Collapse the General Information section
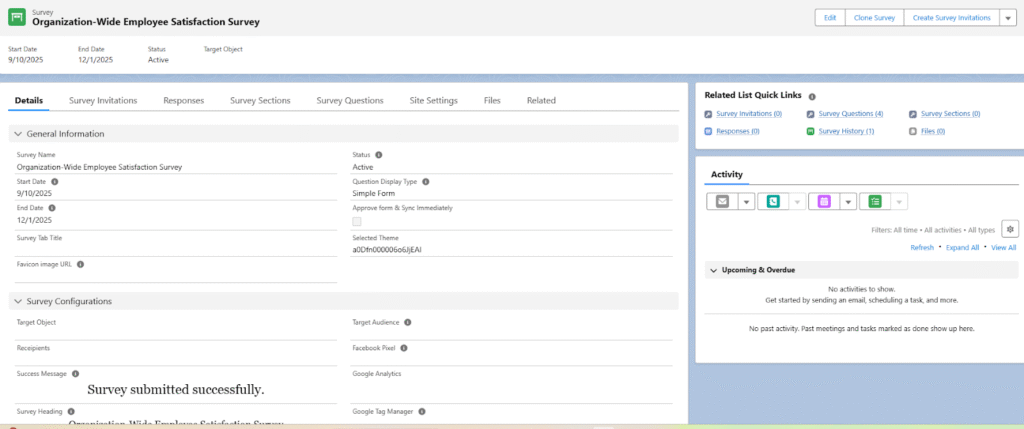Image resolution: width=1024 pixels, height=429 pixels. (x=19, y=133)
